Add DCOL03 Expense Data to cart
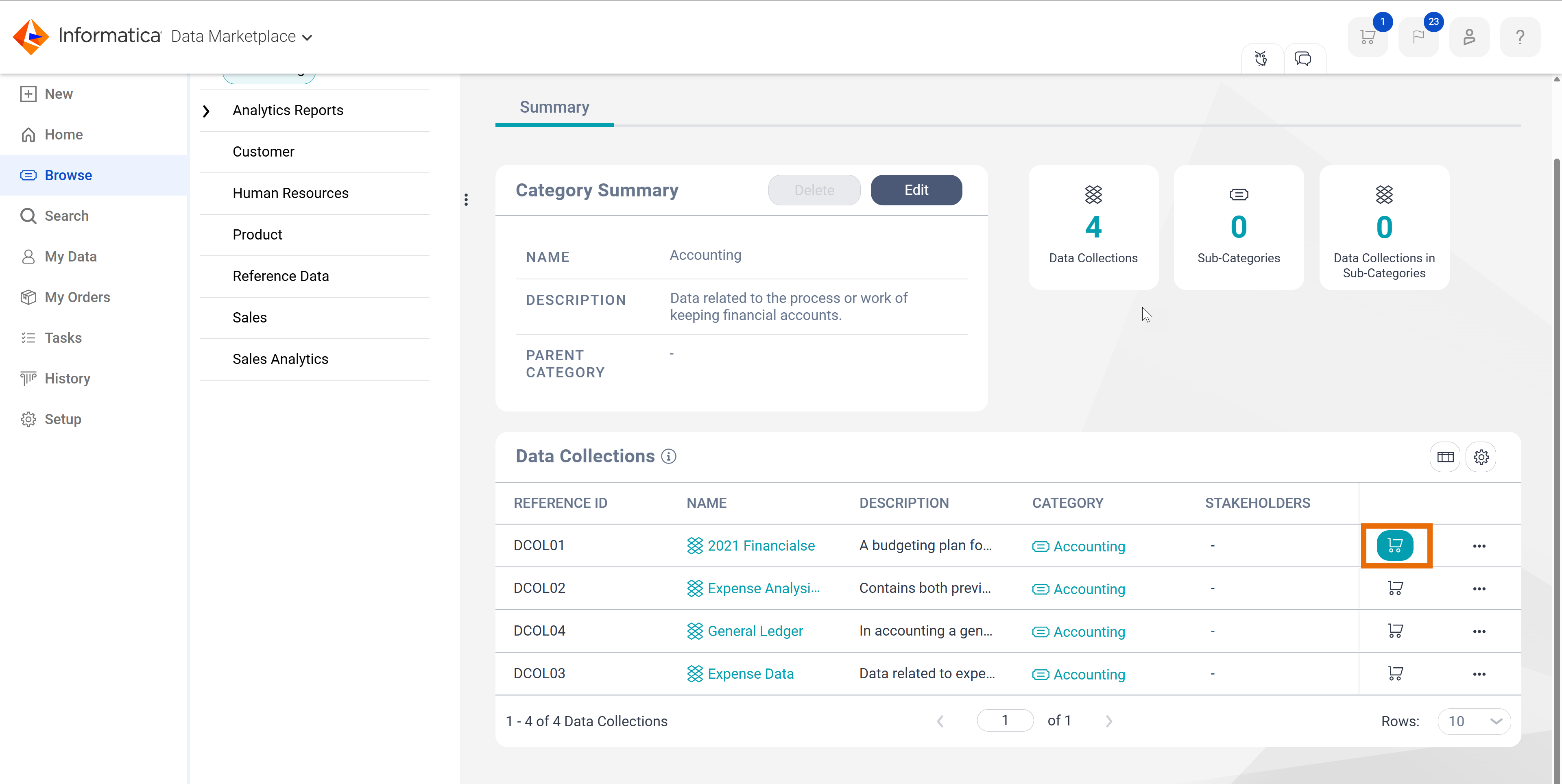The width and height of the screenshot is (1562, 784). coord(1395,673)
